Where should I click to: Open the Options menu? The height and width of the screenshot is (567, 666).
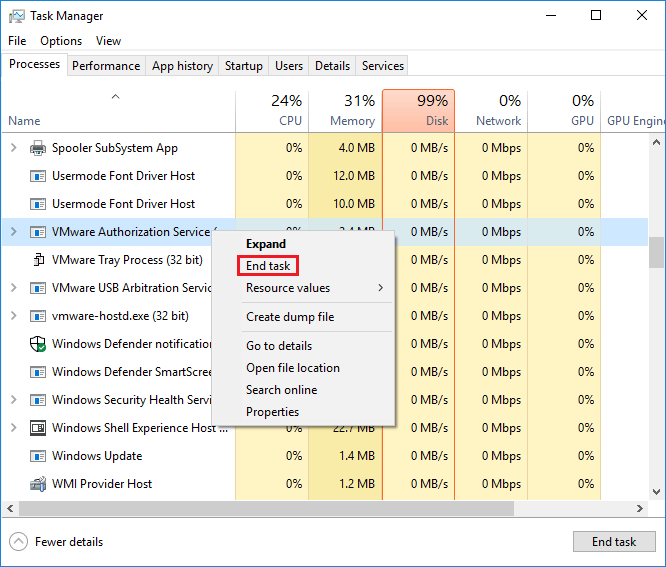click(61, 41)
